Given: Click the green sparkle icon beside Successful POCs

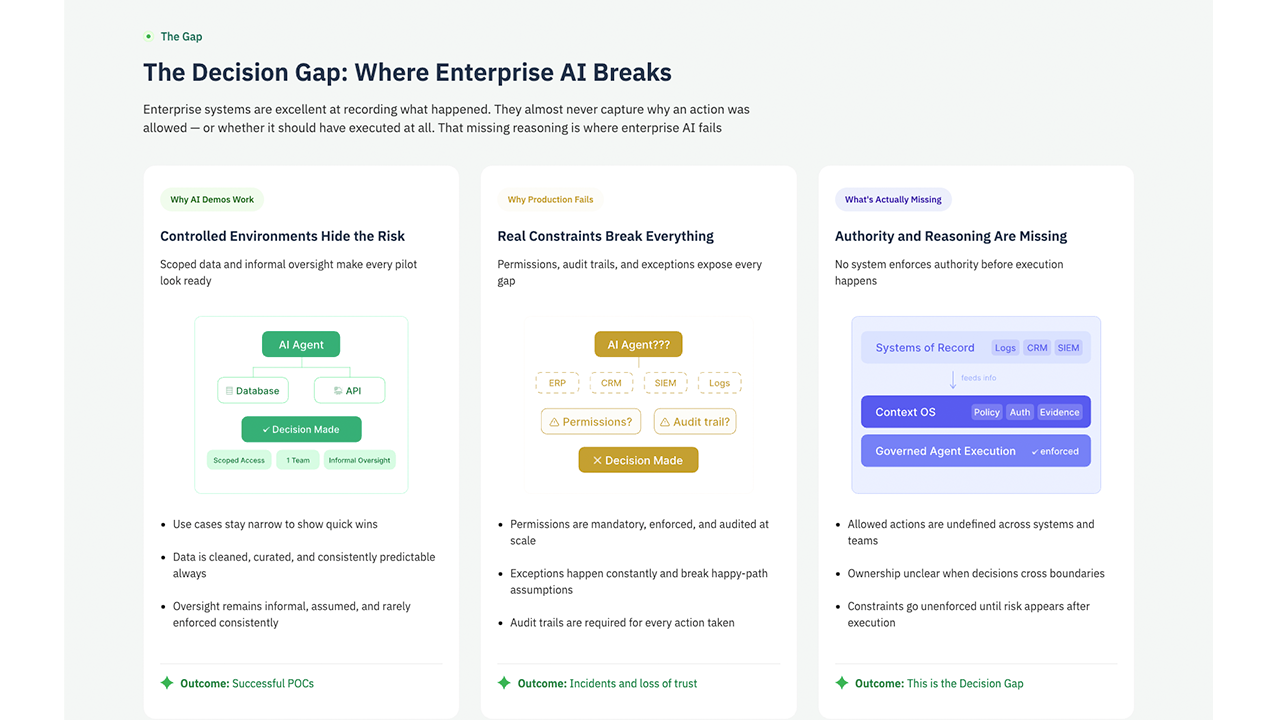Looking at the screenshot, I should [167, 683].
